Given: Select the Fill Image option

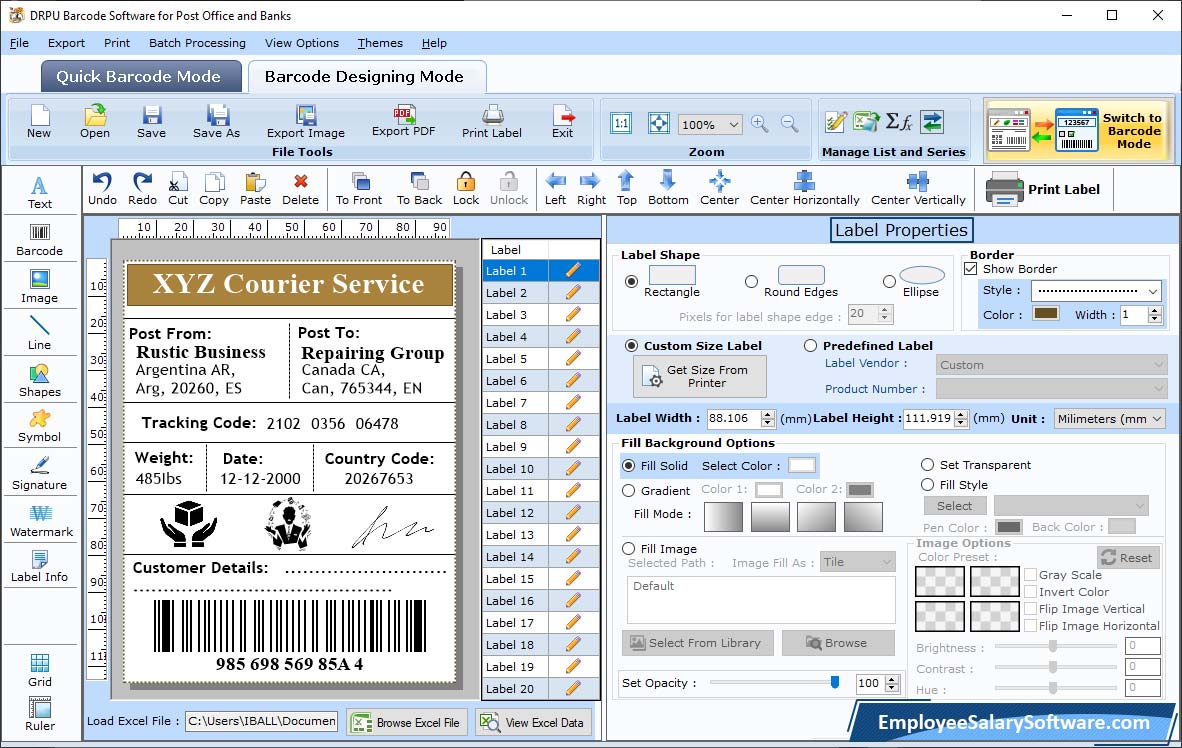Looking at the screenshot, I should coord(629,548).
